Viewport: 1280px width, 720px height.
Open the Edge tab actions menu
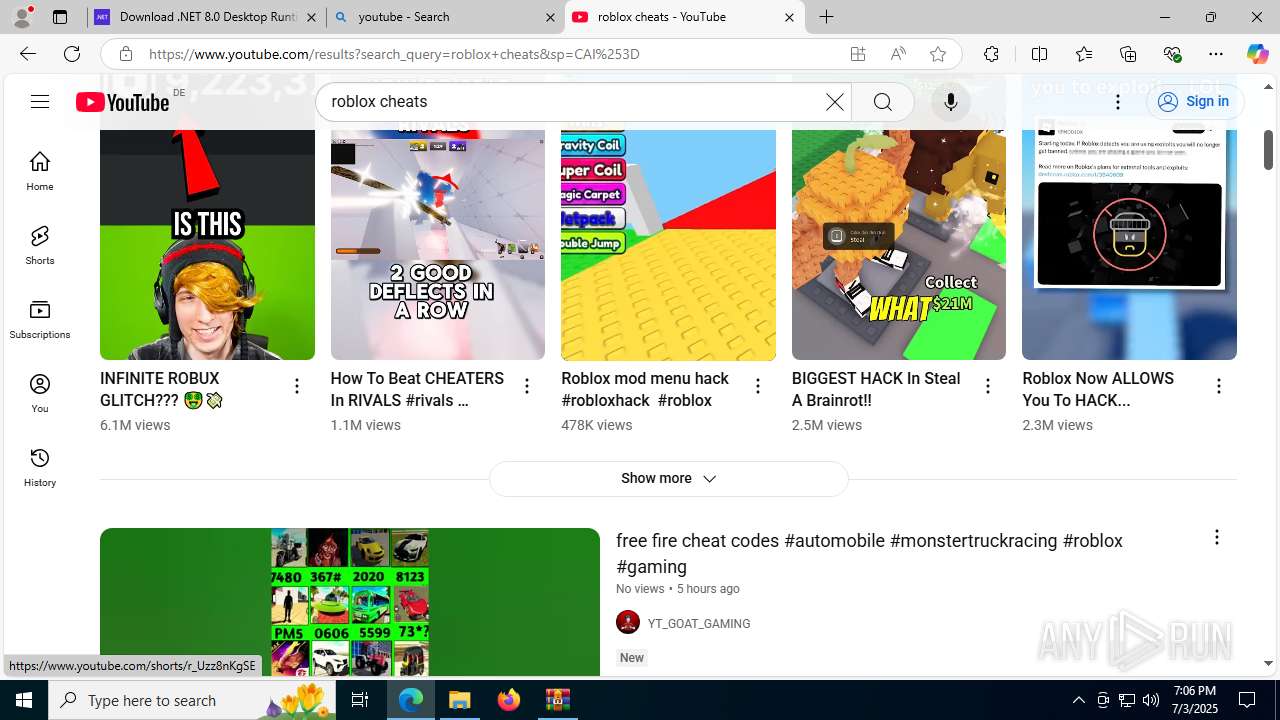coord(60,17)
